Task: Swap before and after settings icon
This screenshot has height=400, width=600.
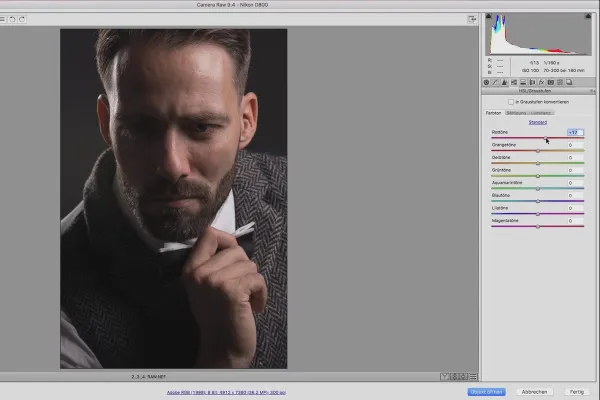Action: point(454,377)
